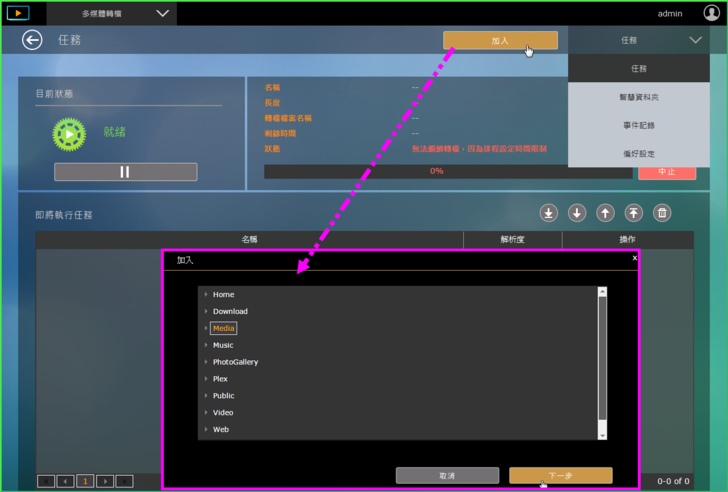Click the orange 加入 button
The width and height of the screenshot is (728, 492).
pos(500,40)
